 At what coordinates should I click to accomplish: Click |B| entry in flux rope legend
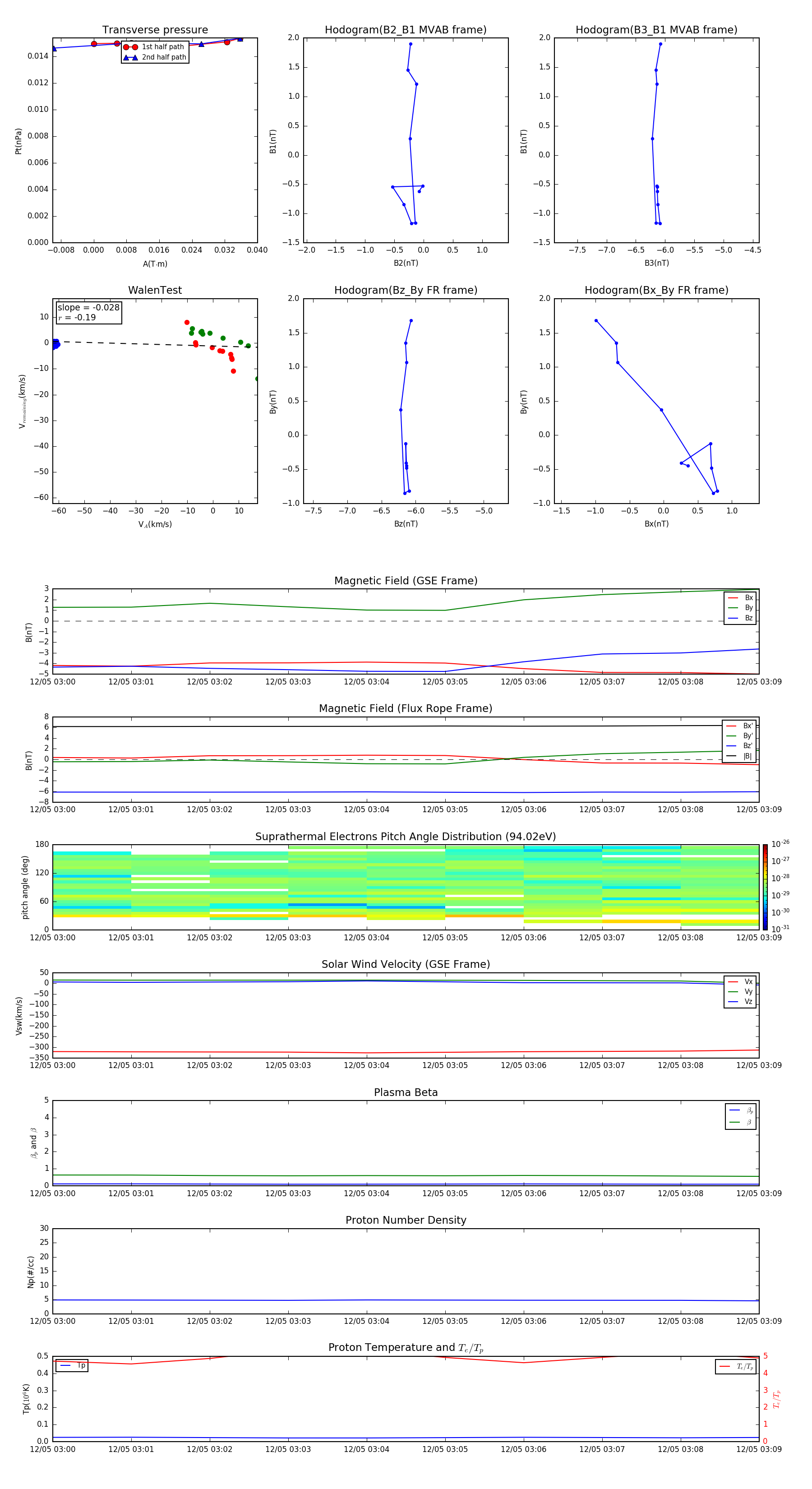(739, 757)
